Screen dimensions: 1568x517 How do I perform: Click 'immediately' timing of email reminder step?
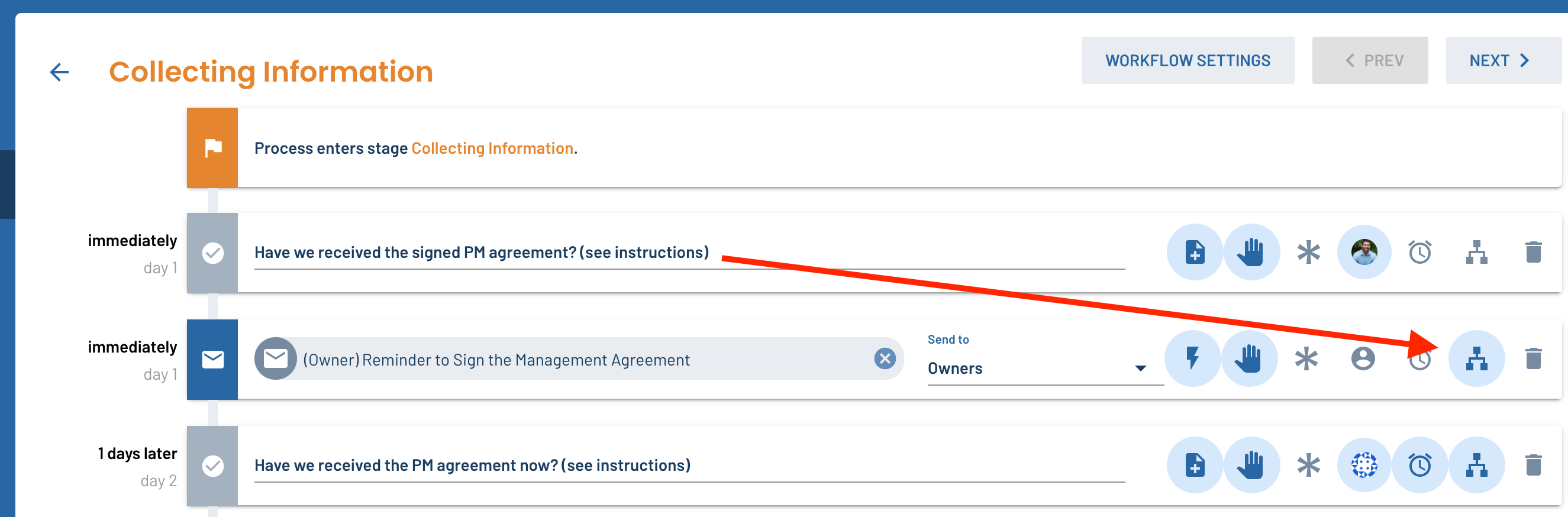(x=132, y=347)
